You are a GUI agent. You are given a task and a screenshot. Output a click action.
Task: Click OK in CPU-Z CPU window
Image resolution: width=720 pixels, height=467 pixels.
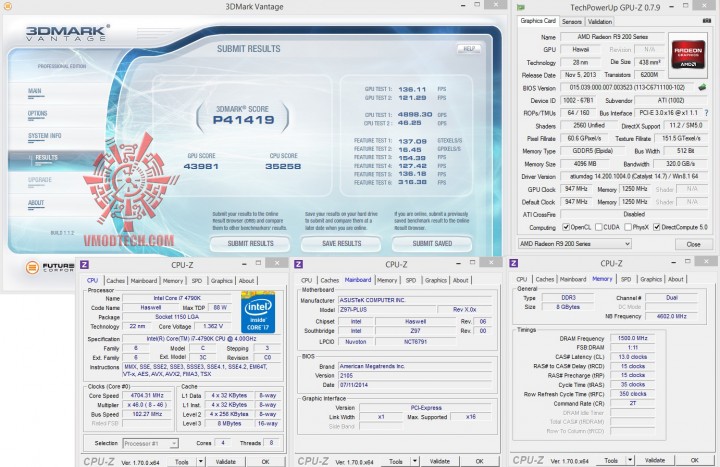[x=265, y=461]
